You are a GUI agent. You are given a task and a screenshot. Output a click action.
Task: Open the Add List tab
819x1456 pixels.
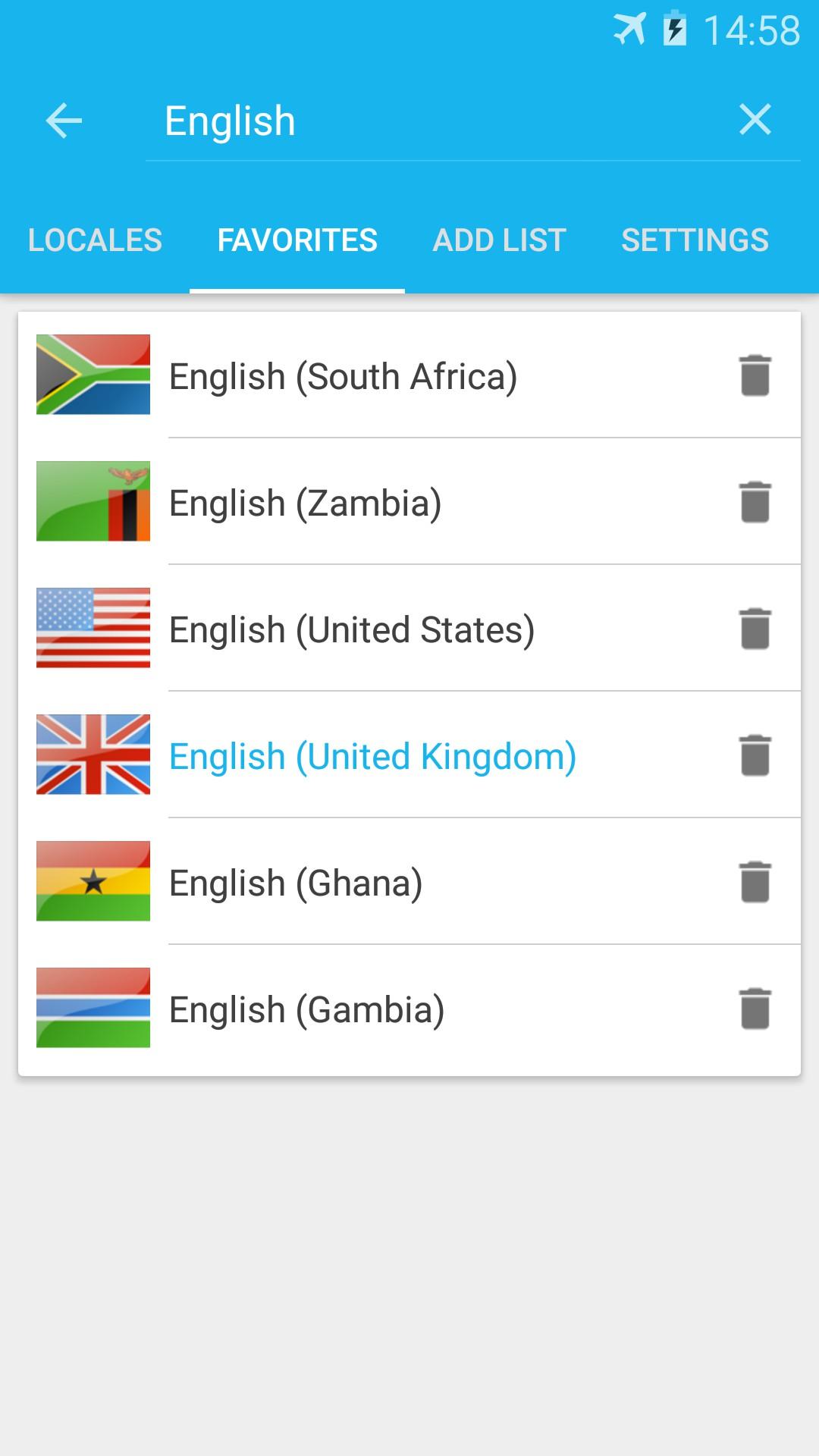point(499,240)
